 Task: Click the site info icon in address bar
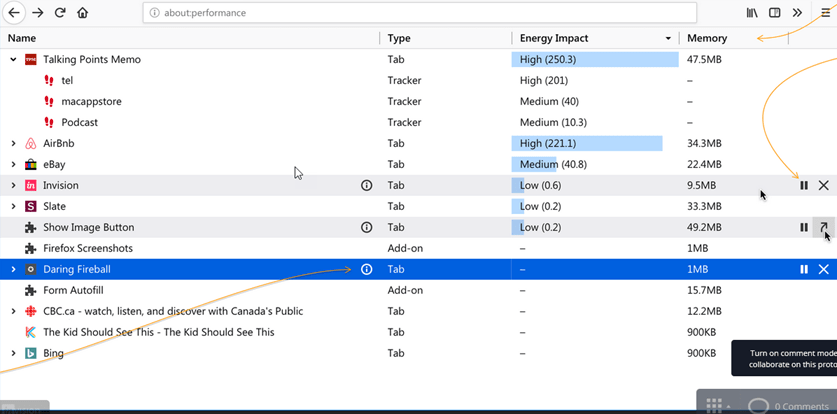coord(154,13)
